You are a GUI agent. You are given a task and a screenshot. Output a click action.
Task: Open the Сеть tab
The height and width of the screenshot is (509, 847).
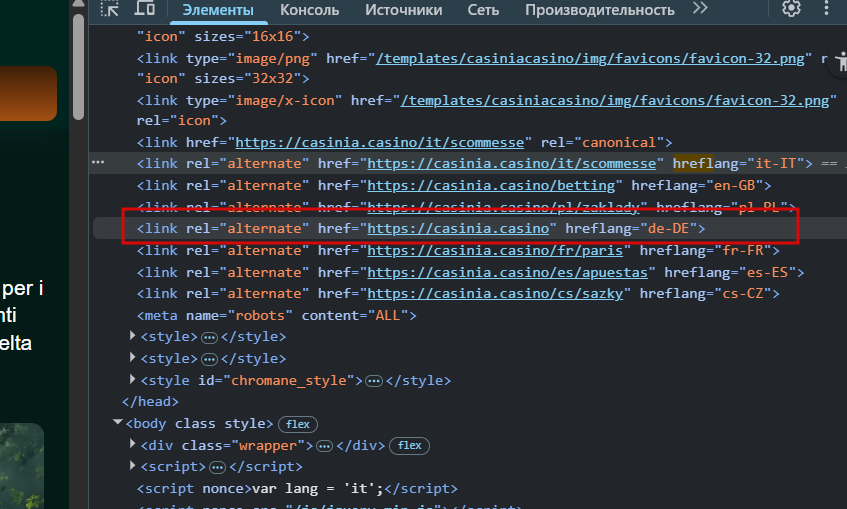coord(483,10)
